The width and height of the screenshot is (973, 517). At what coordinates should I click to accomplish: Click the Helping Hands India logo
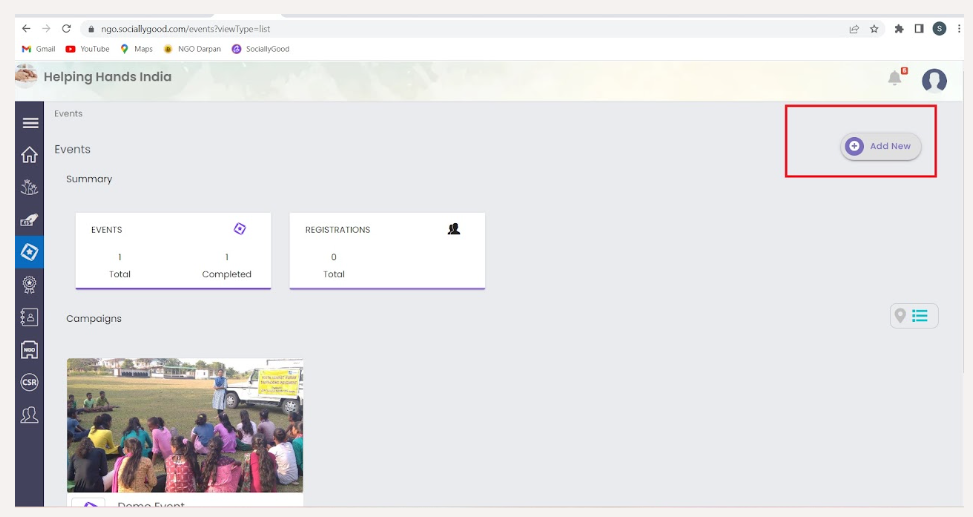(26, 76)
